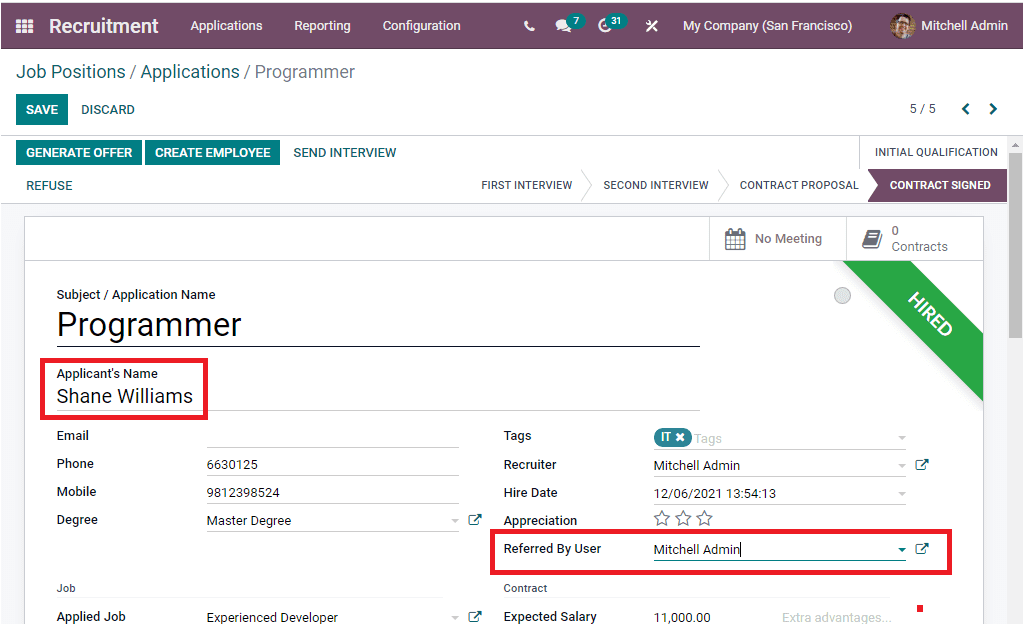The width and height of the screenshot is (1024, 625).
Task: Set Appreciation rating to three stars
Action: [703, 518]
